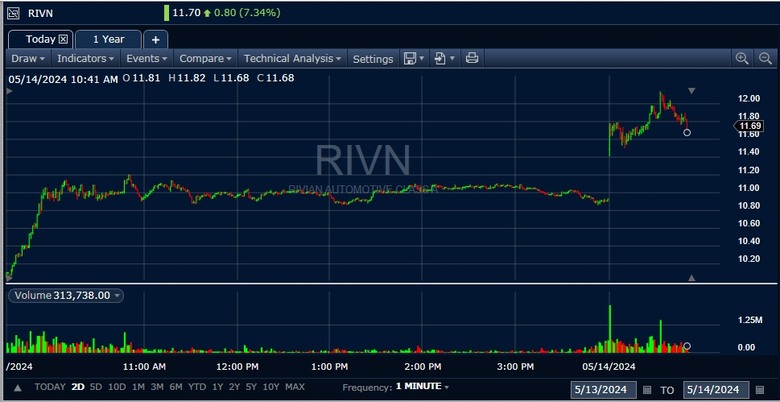
Task: Select the TODAY range
Action: pyautogui.click(x=50, y=387)
